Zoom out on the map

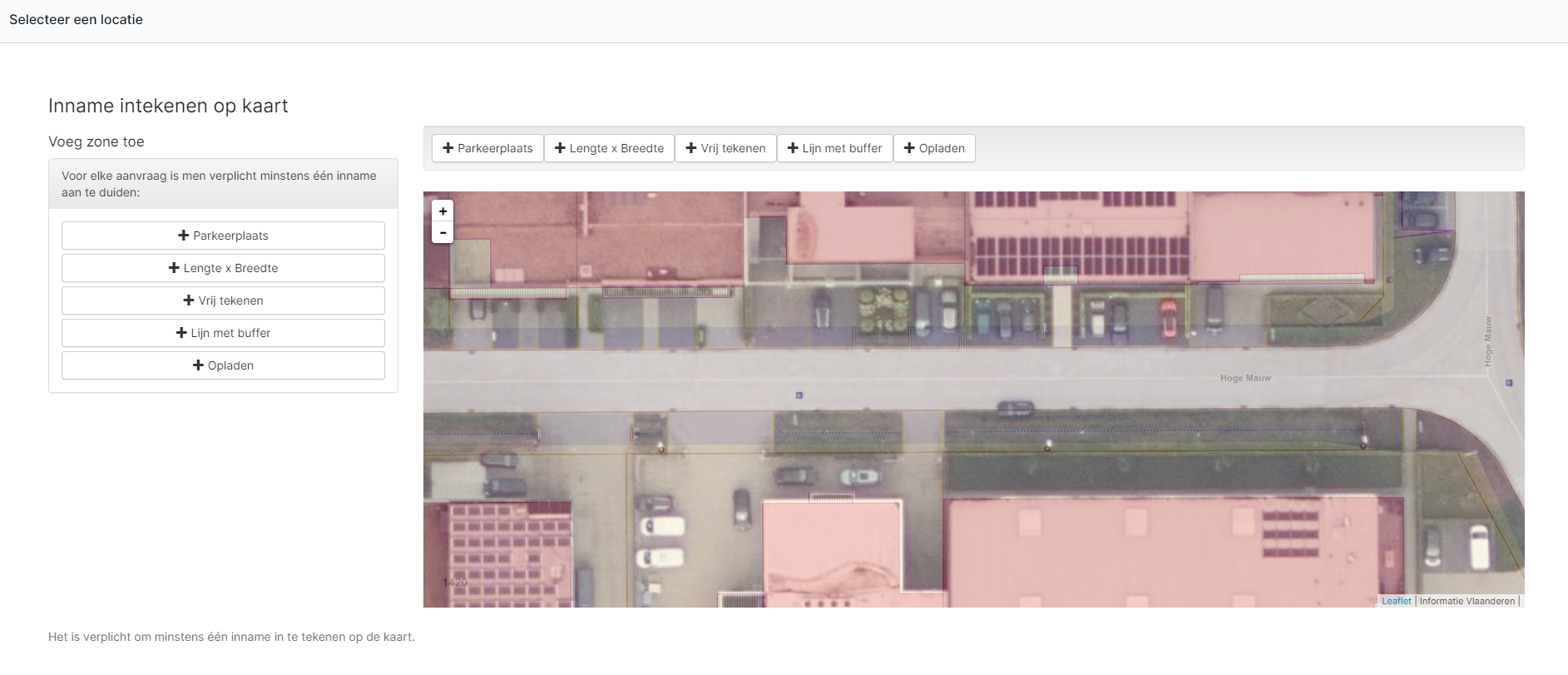[443, 233]
